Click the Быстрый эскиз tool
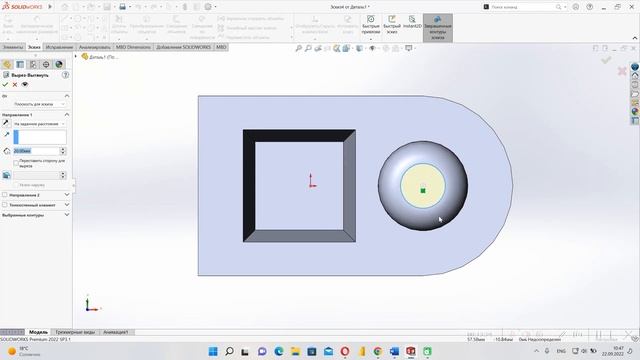Image resolution: width=640 pixels, height=360 pixels. tap(392, 25)
